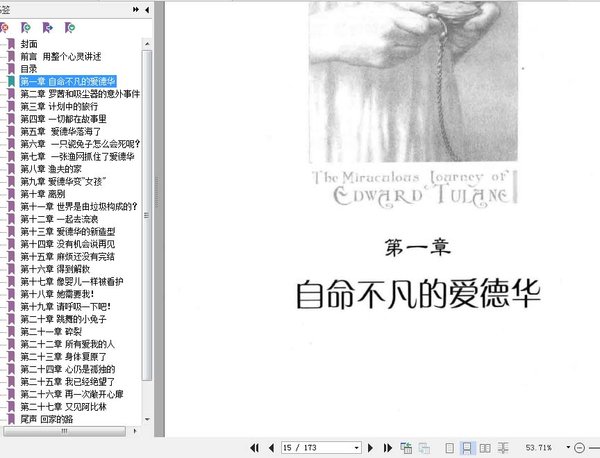Open 第十章 离别 bookmark
The width and height of the screenshot is (600, 458).
point(42,194)
